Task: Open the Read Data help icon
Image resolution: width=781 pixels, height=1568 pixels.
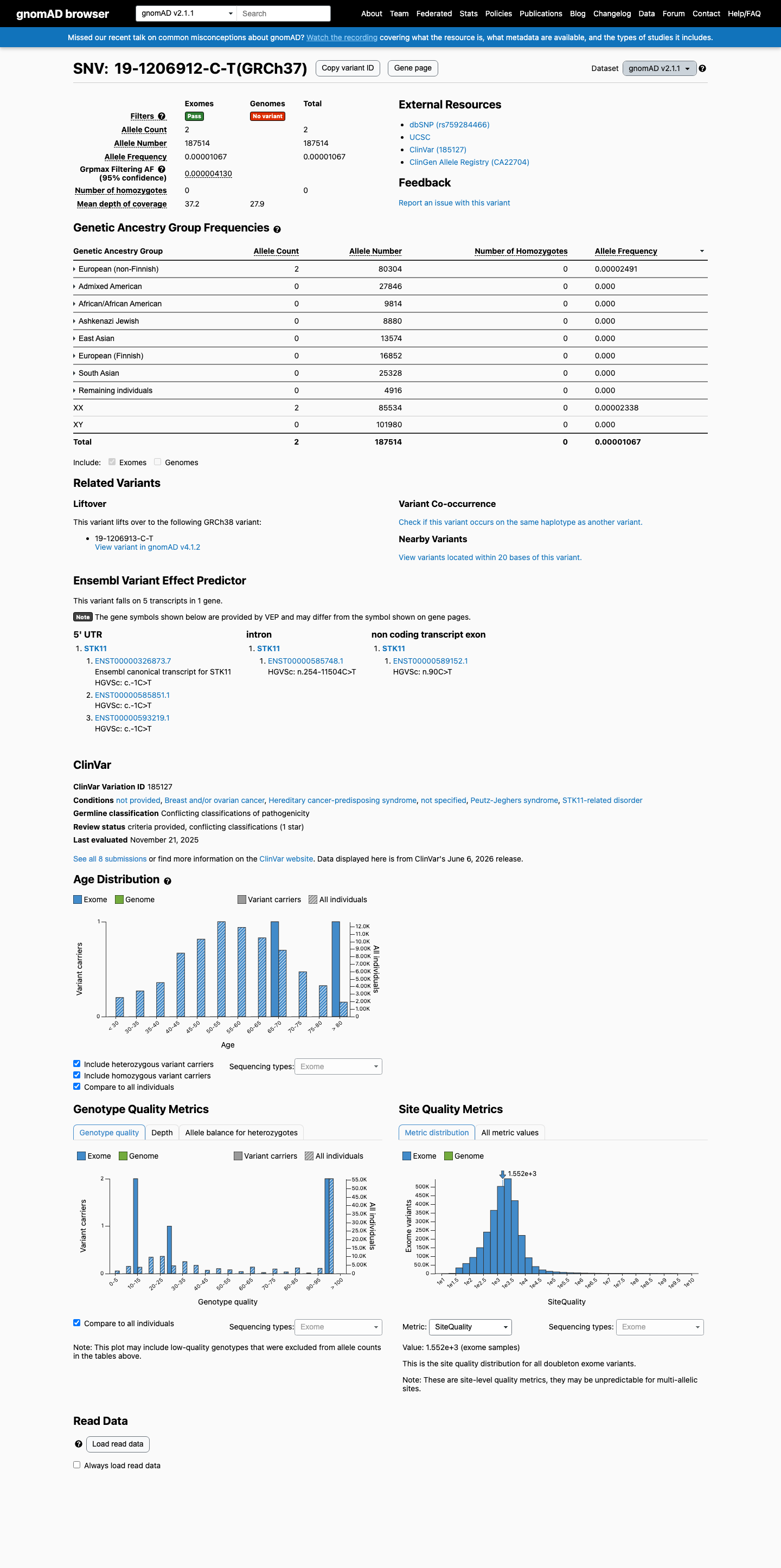Action: [x=79, y=1444]
